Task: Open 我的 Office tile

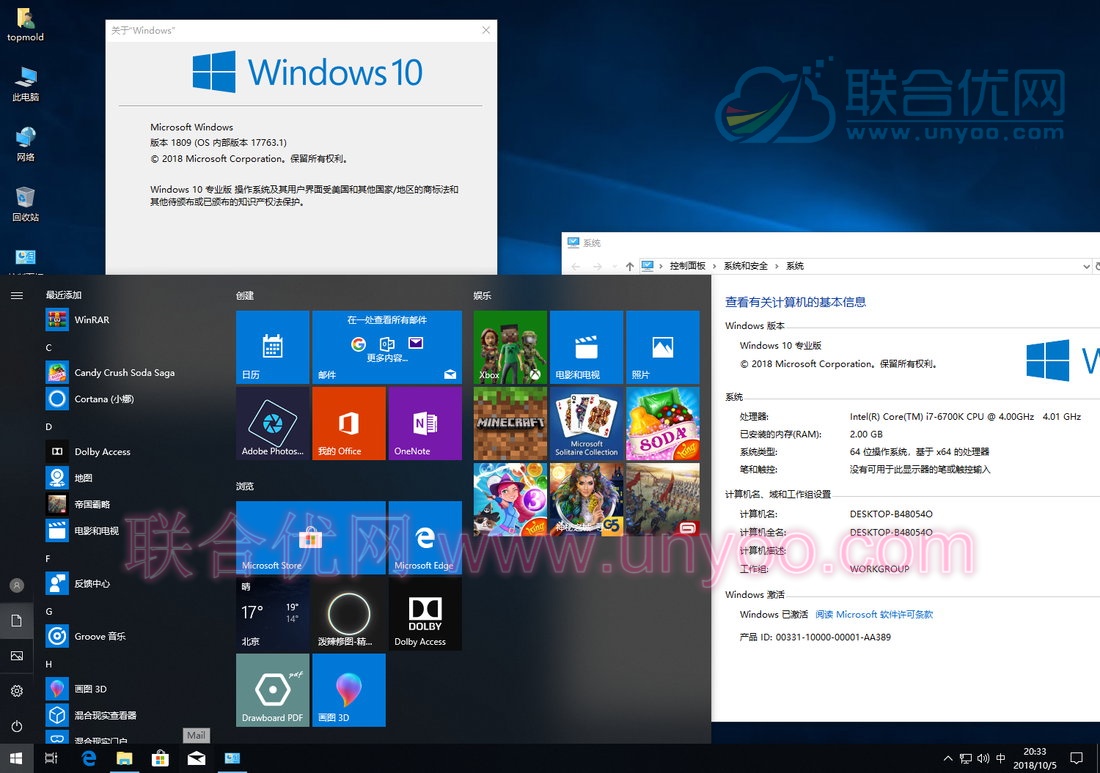Action: pos(349,424)
